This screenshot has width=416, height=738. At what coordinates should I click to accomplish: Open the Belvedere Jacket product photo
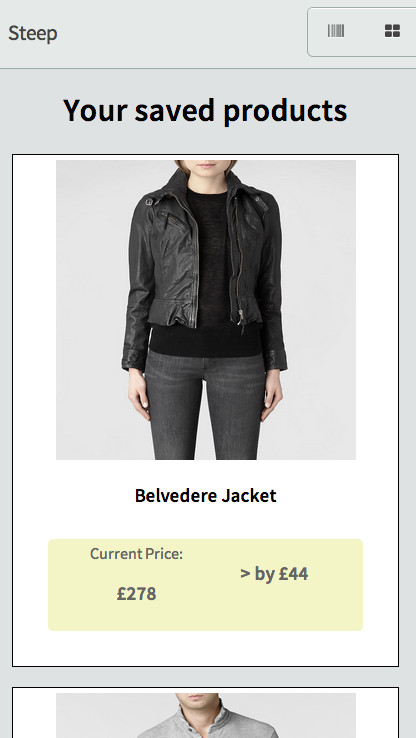coord(206,310)
